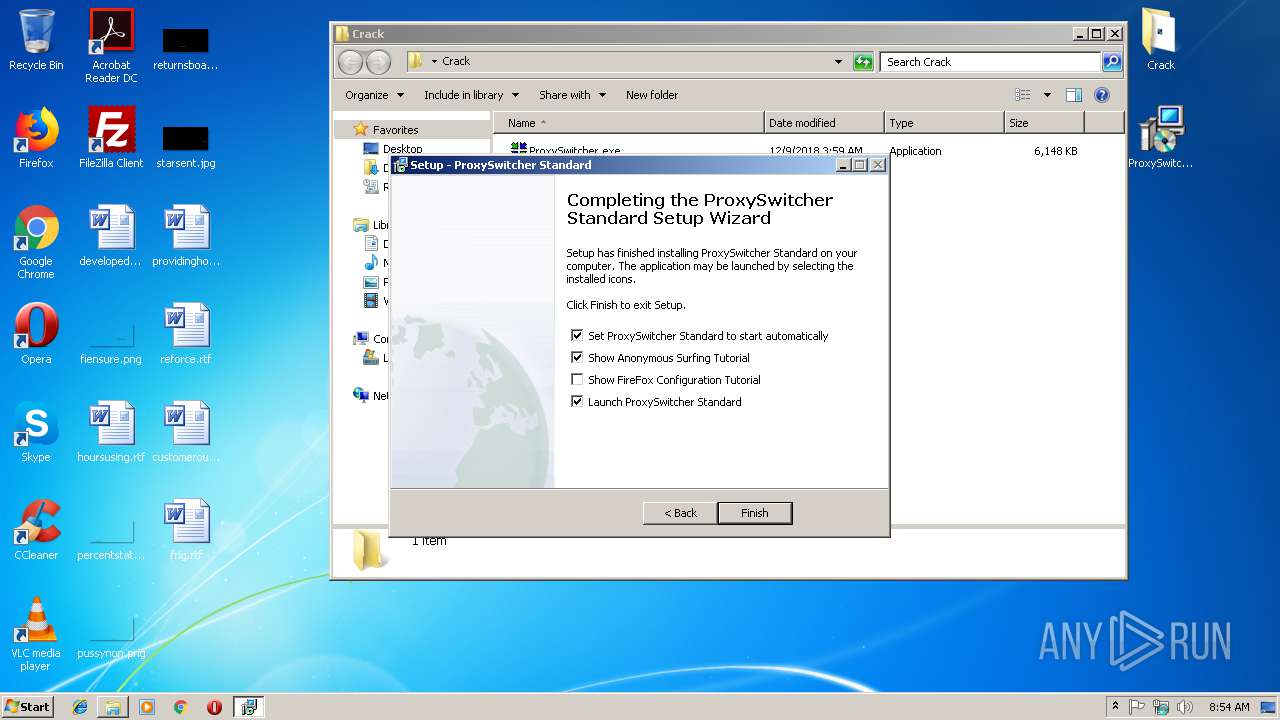Click the Explorer forward navigation button
The height and width of the screenshot is (720, 1280).
click(x=379, y=62)
